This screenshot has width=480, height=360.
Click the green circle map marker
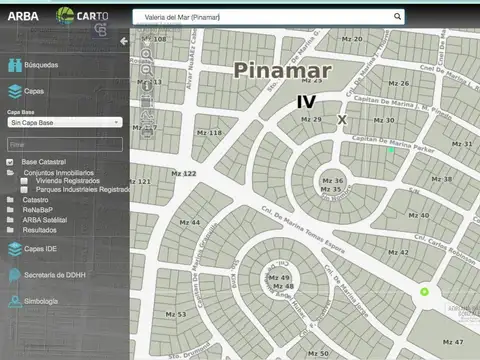coord(424,292)
